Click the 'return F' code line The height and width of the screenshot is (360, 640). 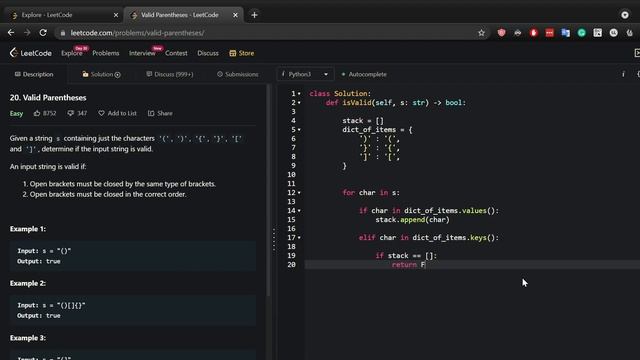click(408, 264)
